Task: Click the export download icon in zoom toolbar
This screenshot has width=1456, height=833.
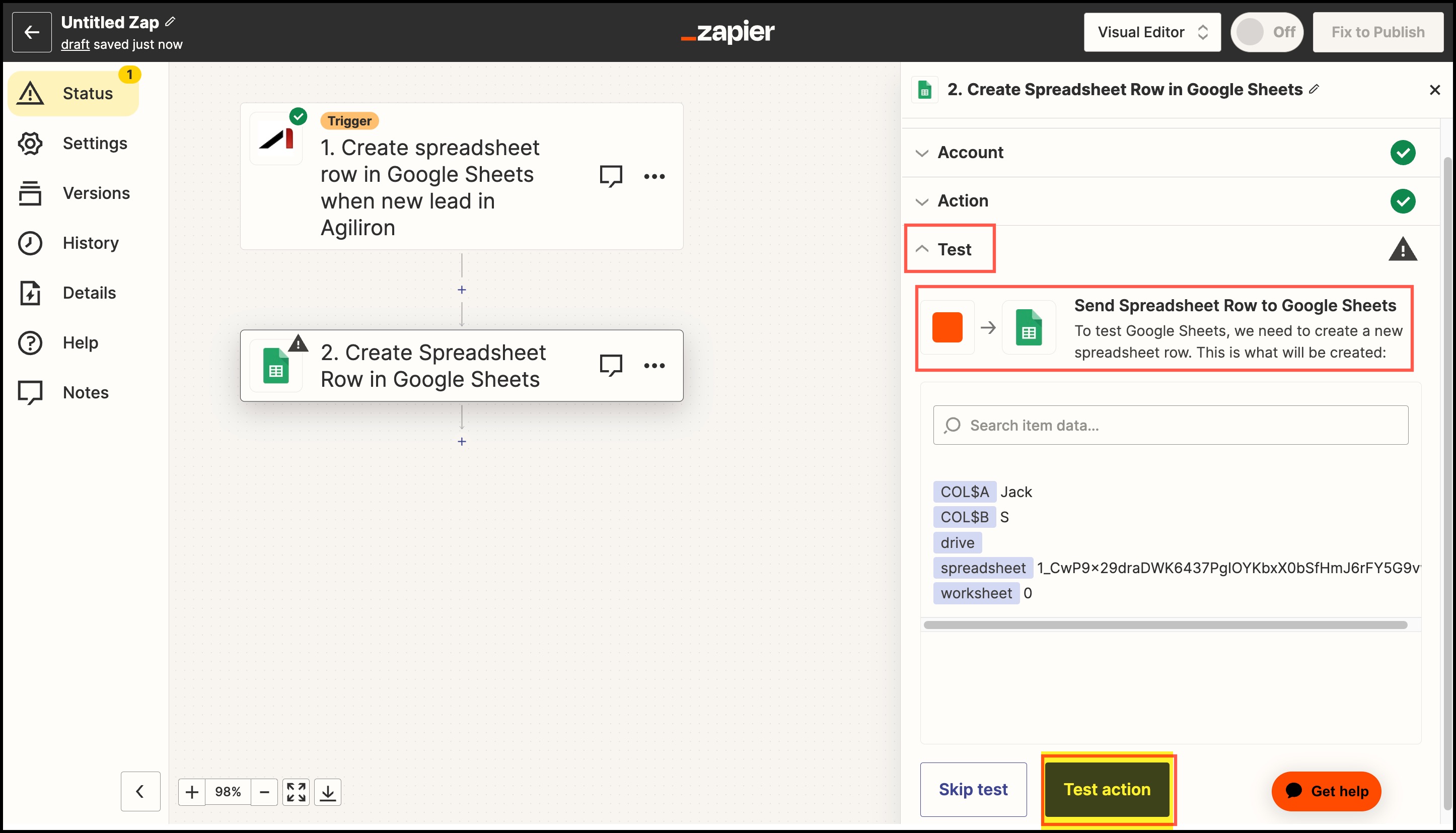Action: point(328,792)
